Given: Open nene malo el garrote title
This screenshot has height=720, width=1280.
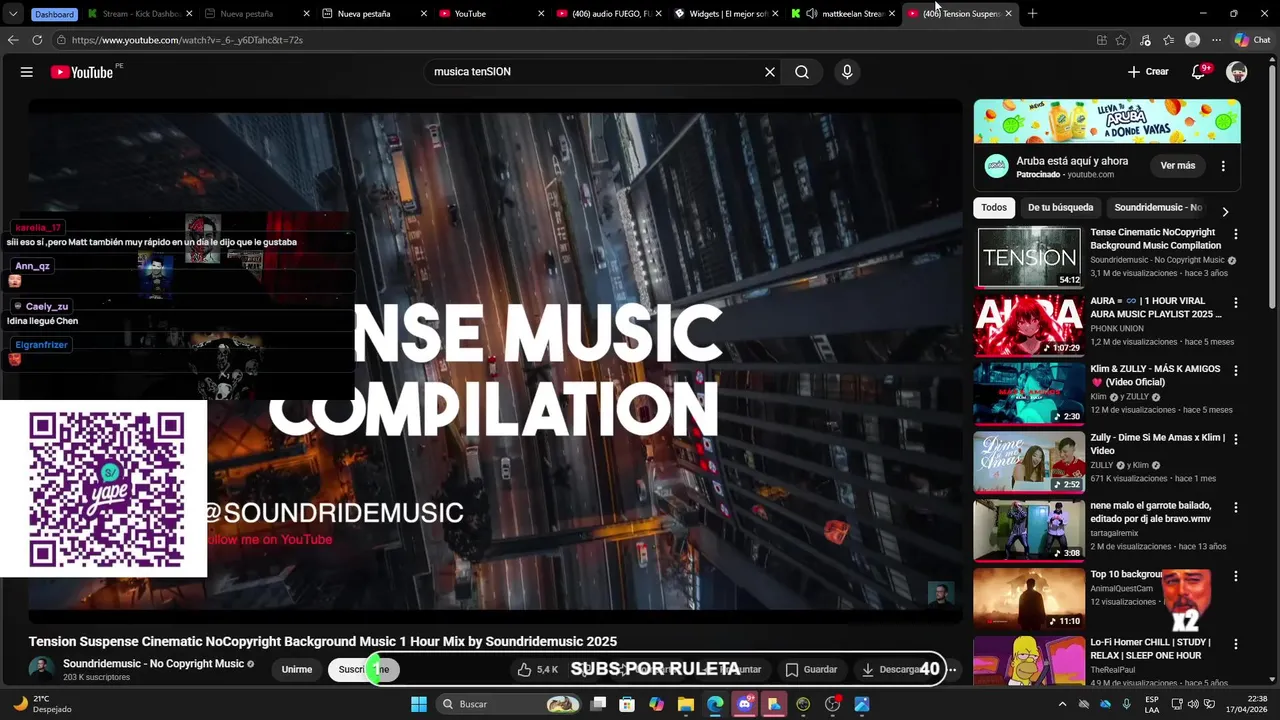Looking at the screenshot, I should [x=1151, y=512].
